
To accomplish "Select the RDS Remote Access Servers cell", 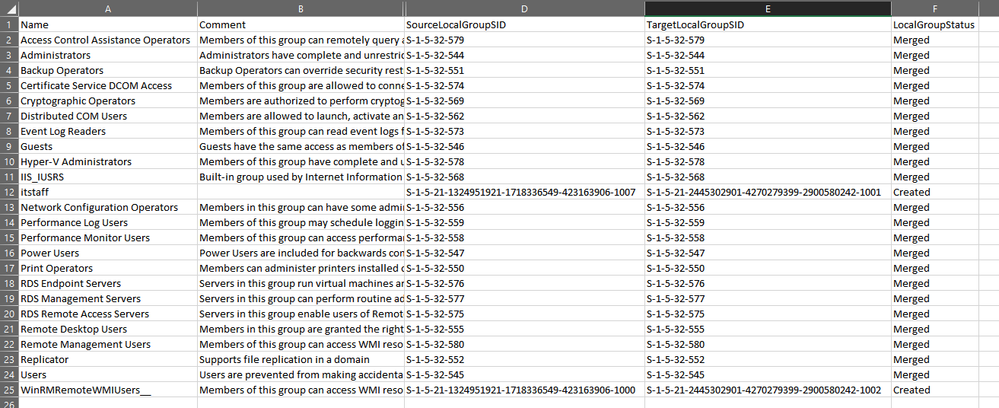I will tap(108, 314).
